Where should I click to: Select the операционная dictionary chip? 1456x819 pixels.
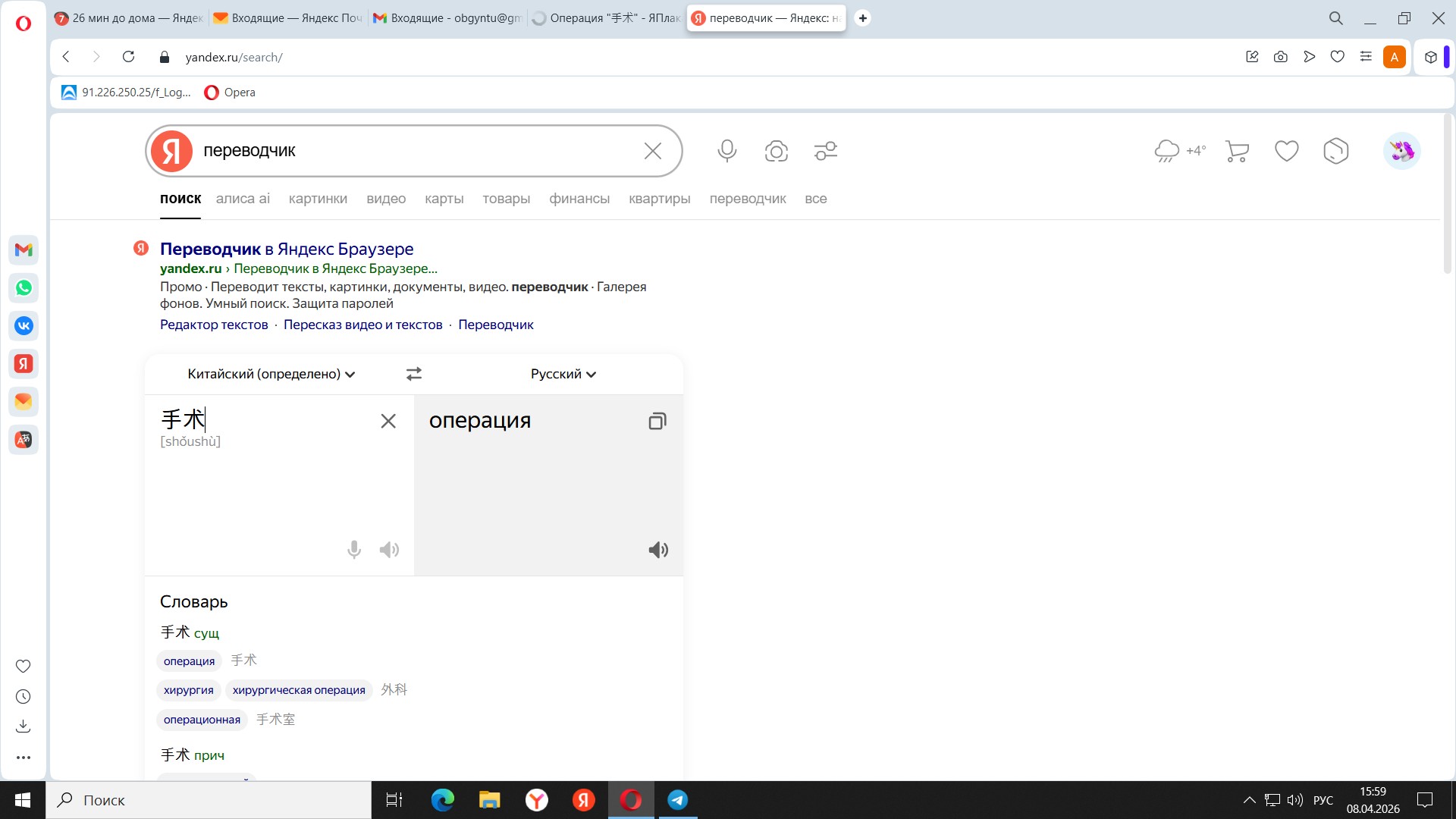point(202,720)
